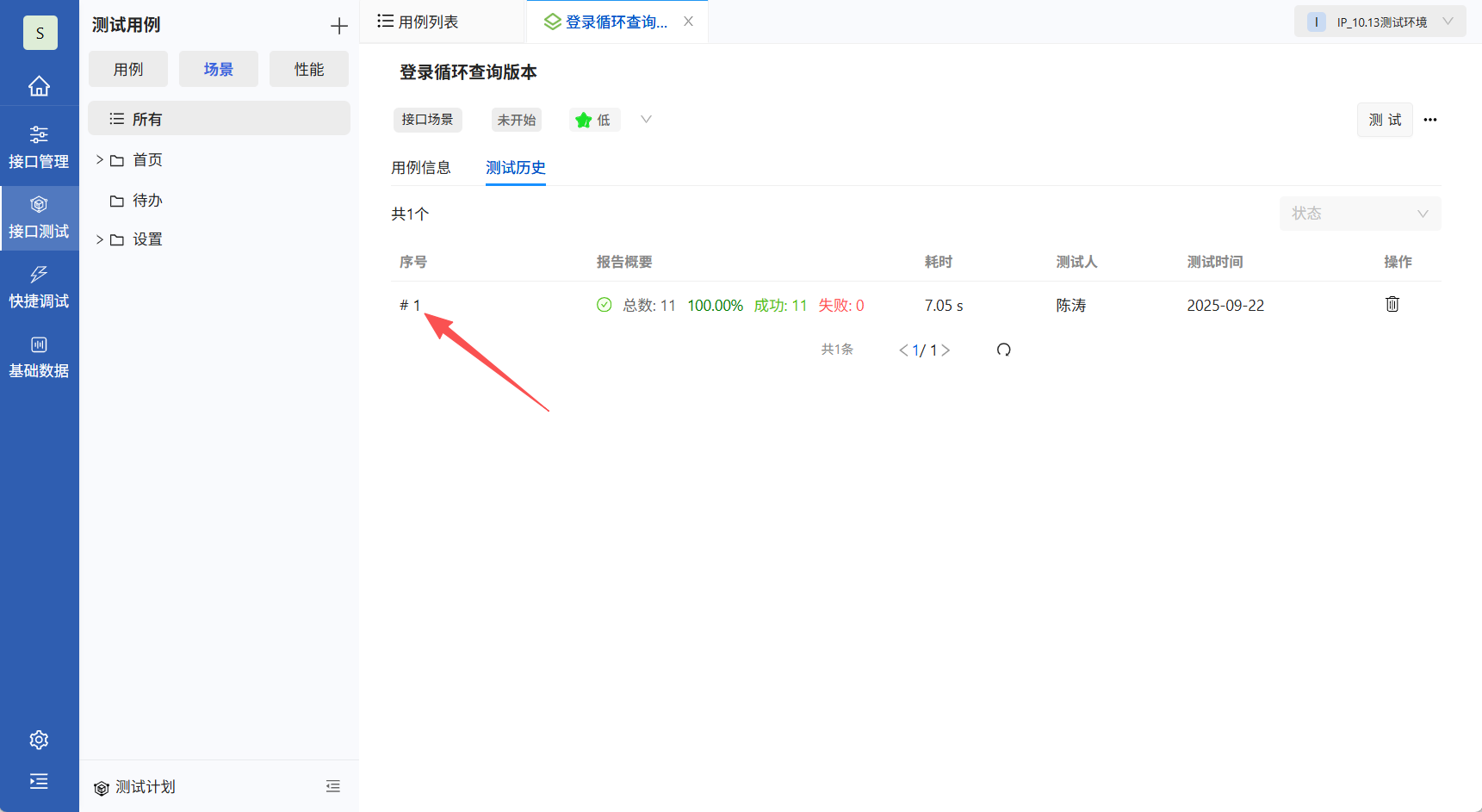Open the IP_10.13测试环境 environment selector

coord(1379,21)
